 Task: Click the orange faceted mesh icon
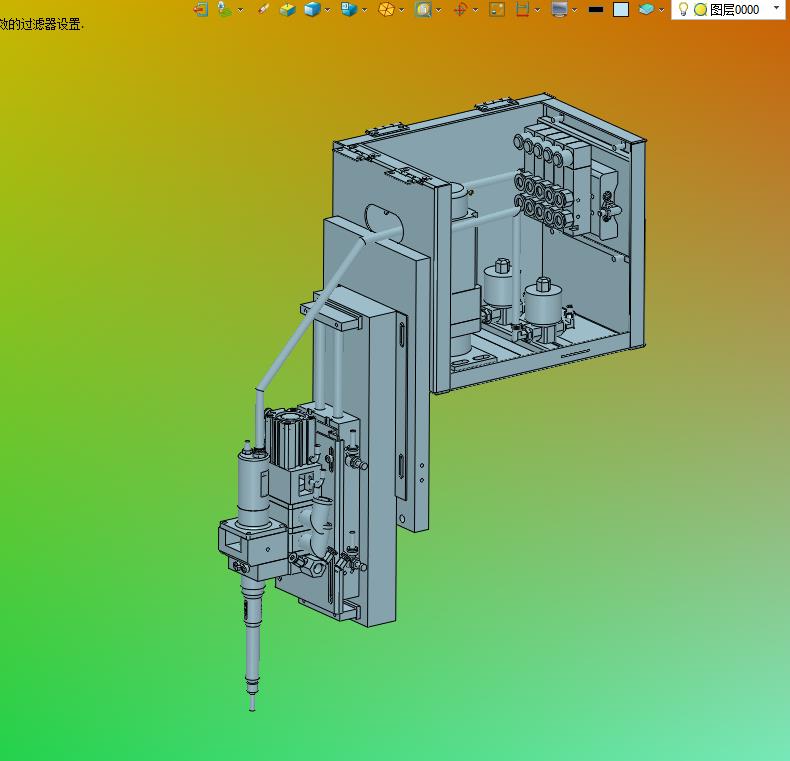coord(386,10)
